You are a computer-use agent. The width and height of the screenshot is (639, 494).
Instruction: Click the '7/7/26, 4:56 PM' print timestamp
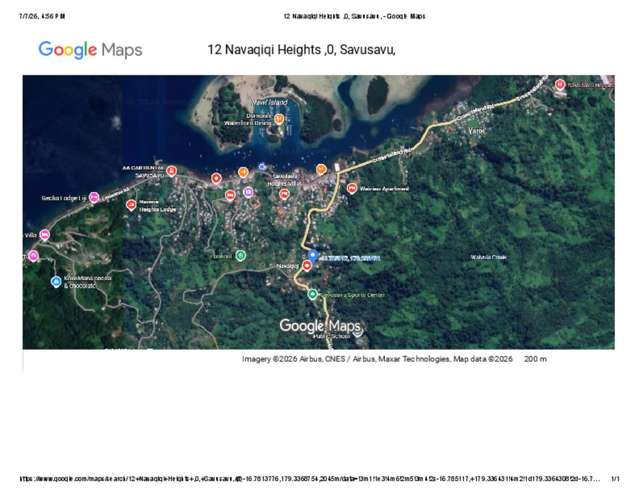(42, 16)
